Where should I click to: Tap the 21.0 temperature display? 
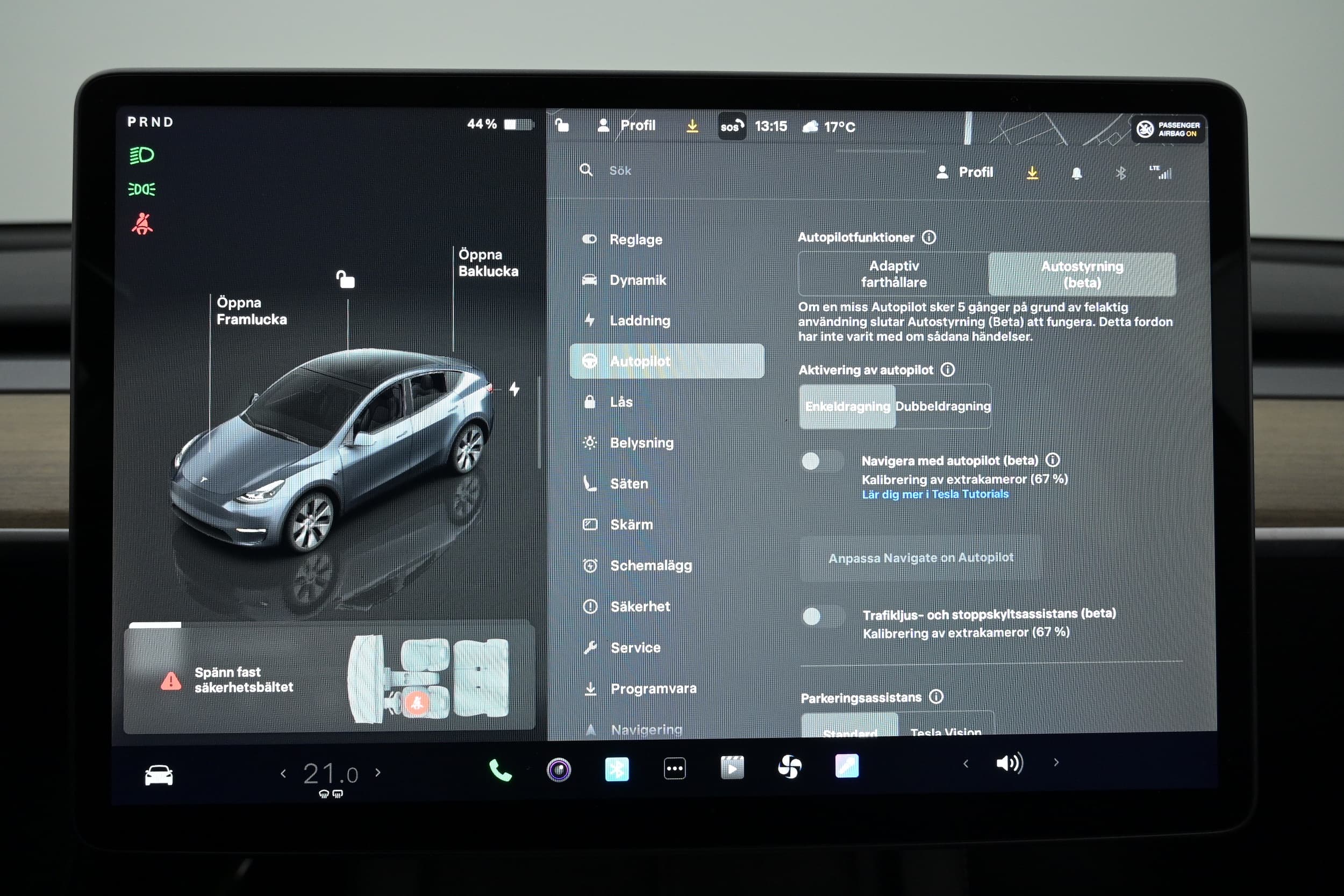pyautogui.click(x=330, y=773)
